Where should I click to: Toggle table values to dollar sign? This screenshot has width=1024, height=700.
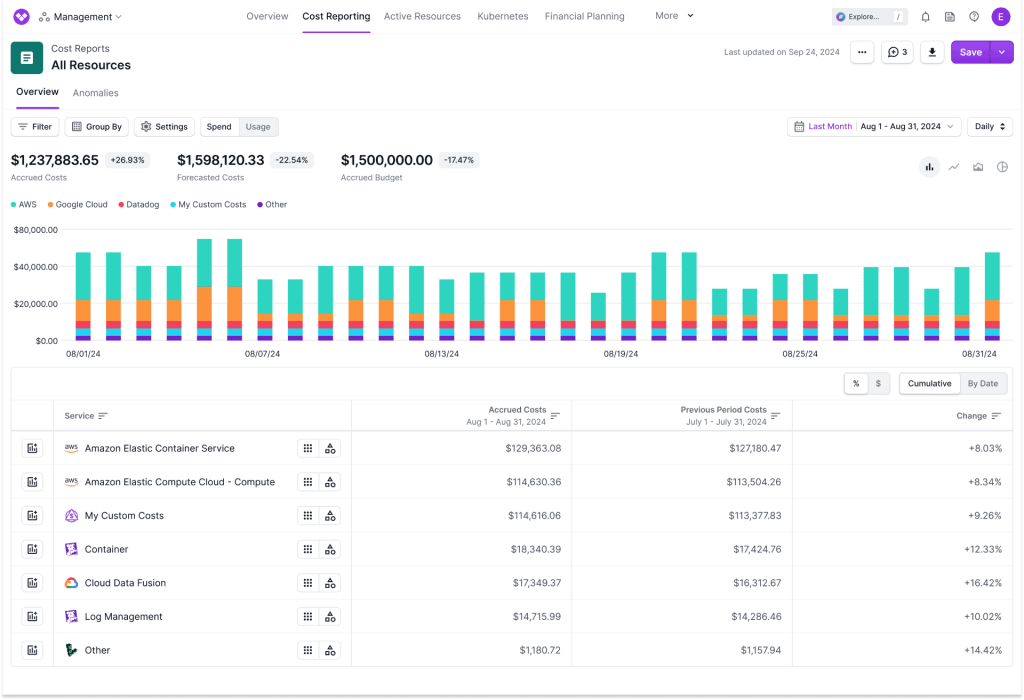(878, 384)
